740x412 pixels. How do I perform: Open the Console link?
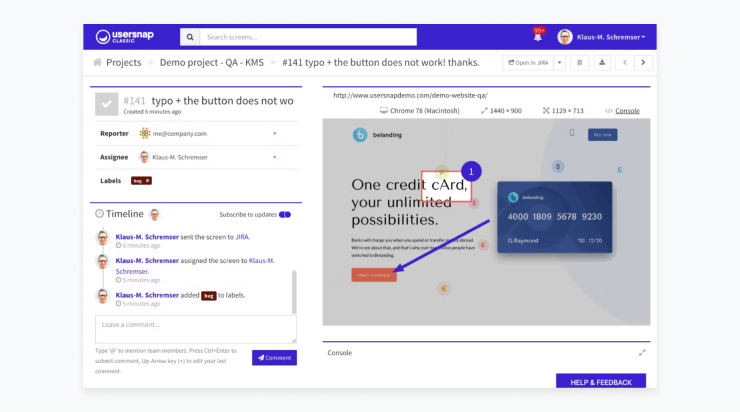coord(626,110)
